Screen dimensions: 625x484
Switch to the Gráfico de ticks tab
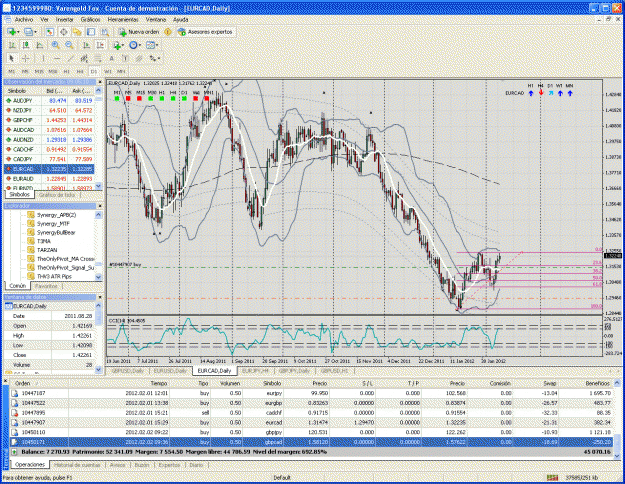coord(57,195)
